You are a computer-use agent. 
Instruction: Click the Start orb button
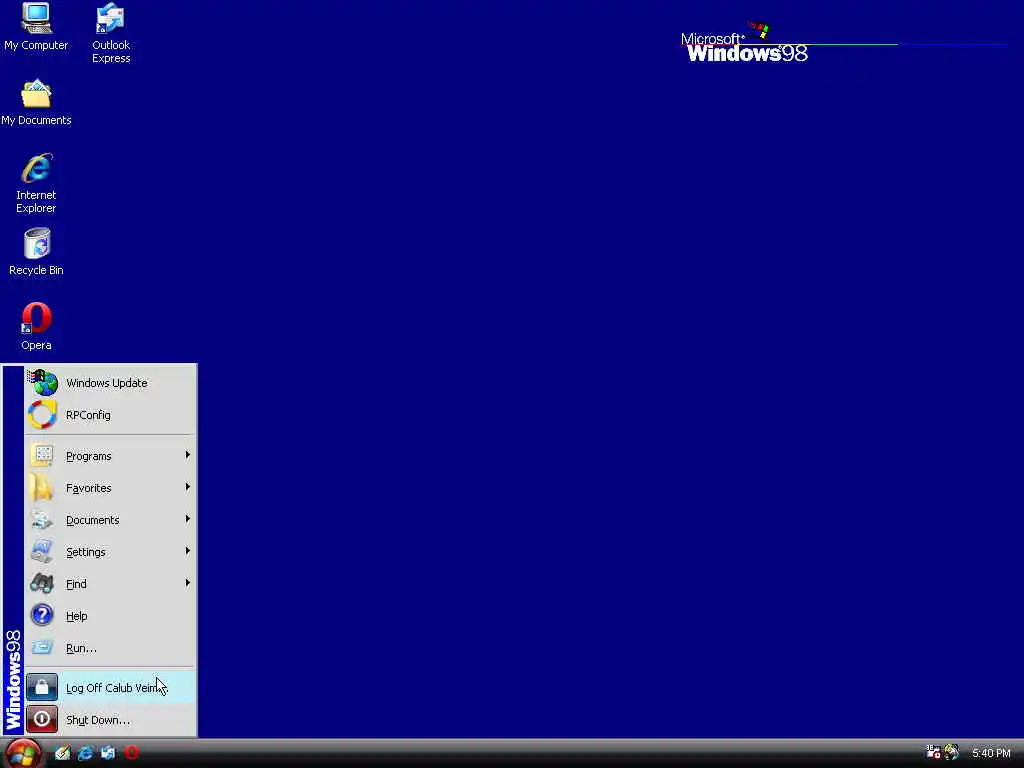(24, 754)
